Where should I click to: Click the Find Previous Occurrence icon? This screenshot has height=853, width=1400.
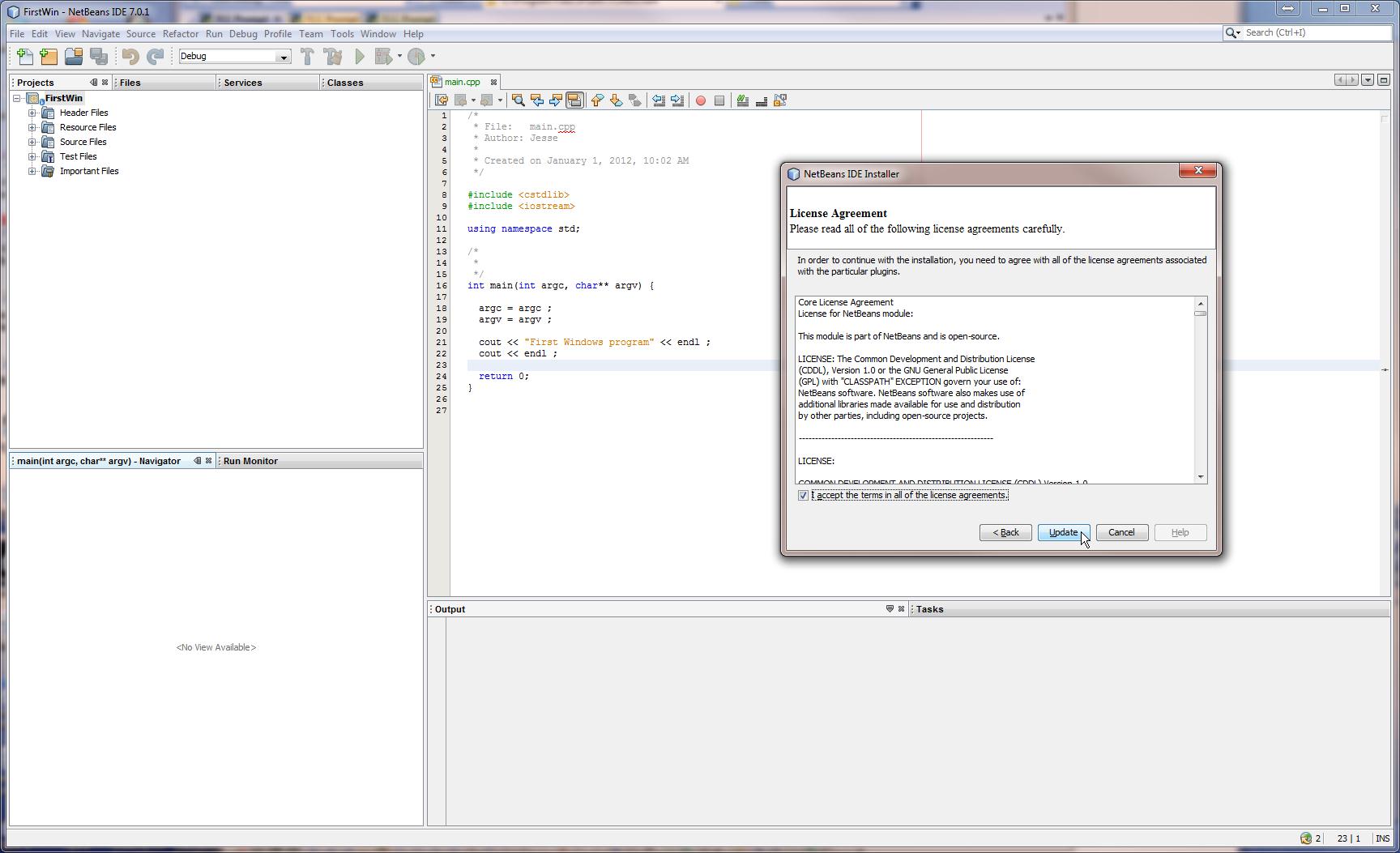click(x=536, y=100)
